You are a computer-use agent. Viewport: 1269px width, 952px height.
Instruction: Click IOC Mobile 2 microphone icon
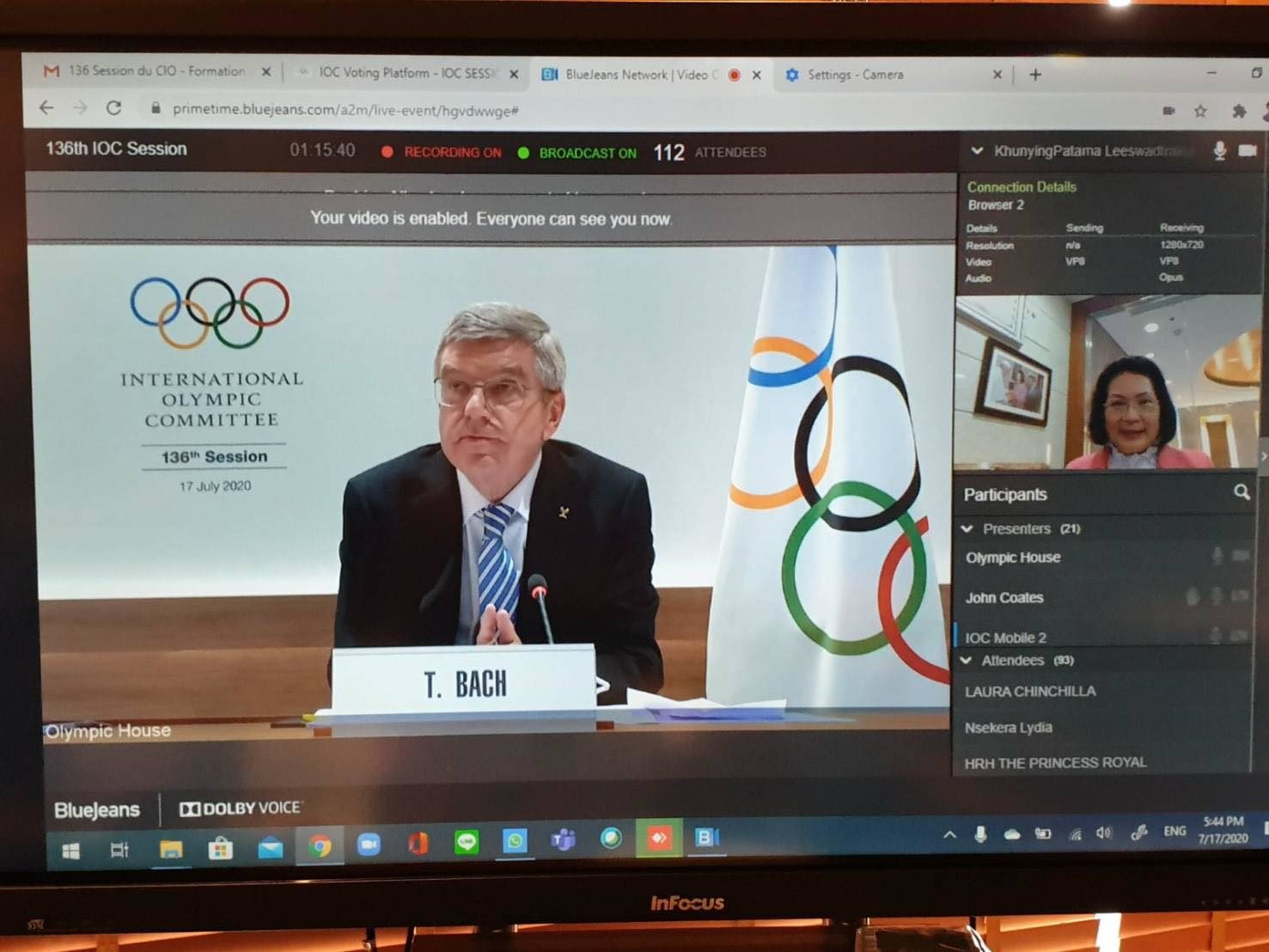(1216, 635)
